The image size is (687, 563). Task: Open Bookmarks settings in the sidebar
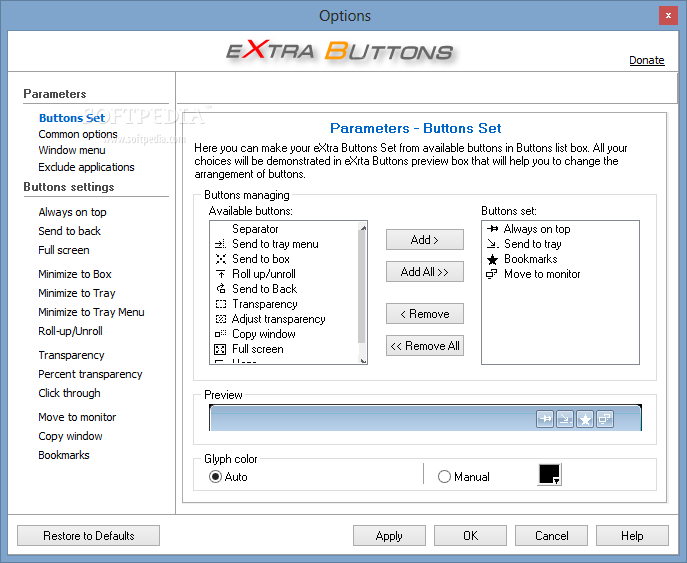point(64,455)
